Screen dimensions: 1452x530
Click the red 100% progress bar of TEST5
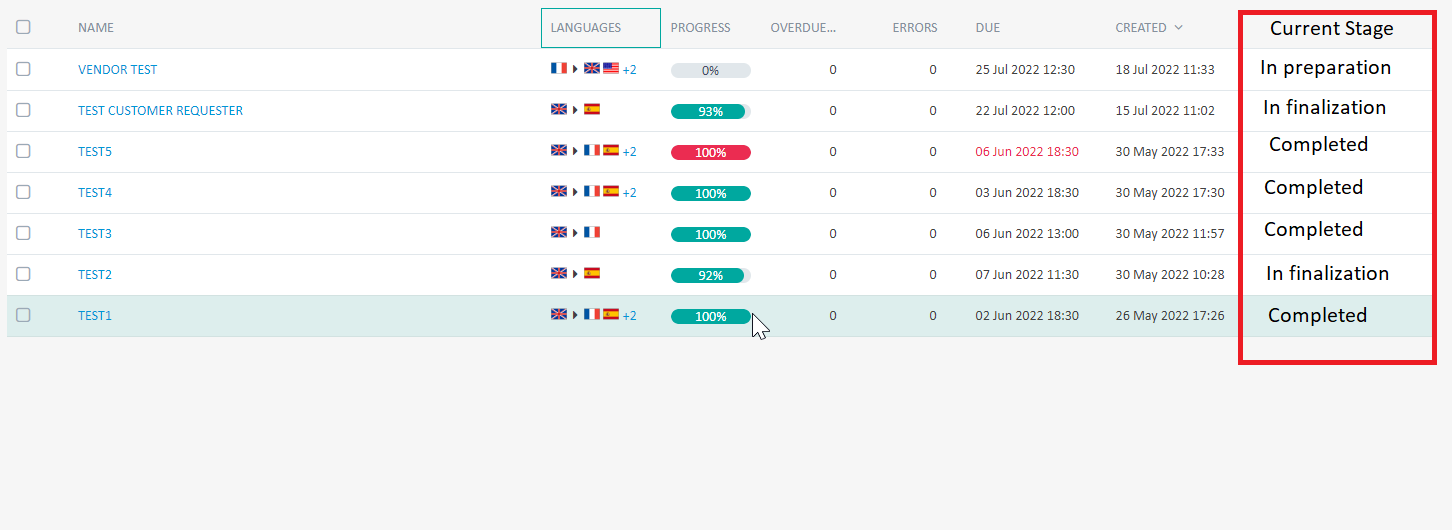[711, 153]
